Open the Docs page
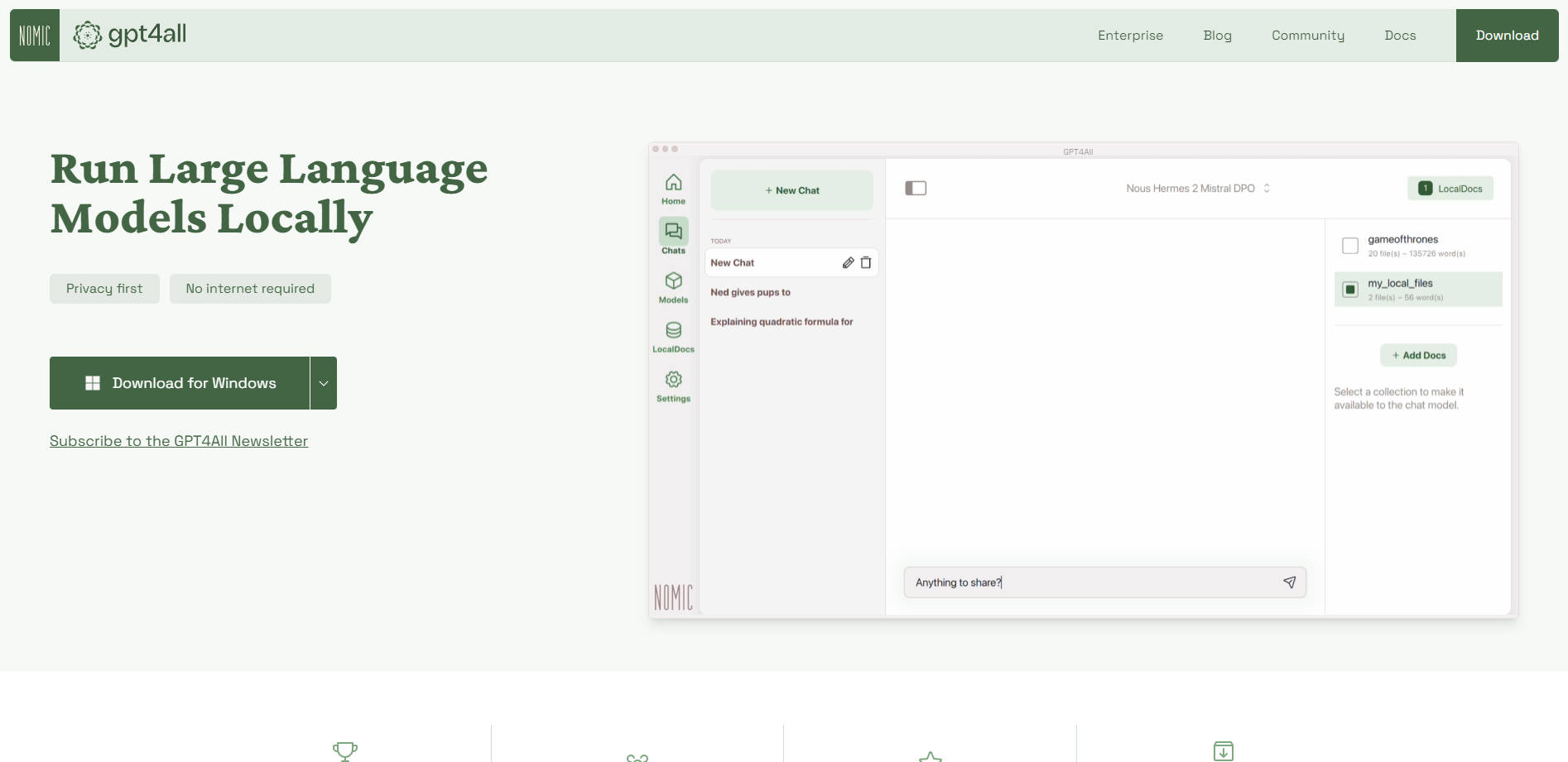This screenshot has height=762, width=1568. point(1400,36)
